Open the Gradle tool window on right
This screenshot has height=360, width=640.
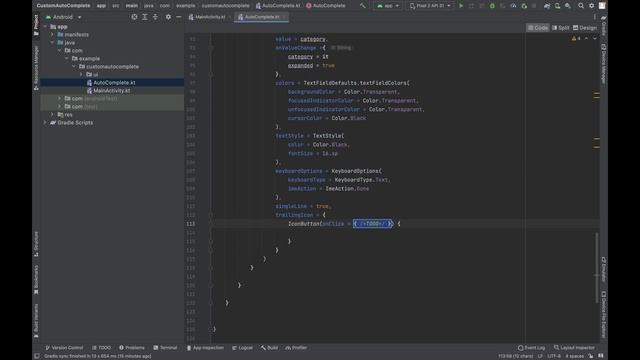(x=604, y=25)
